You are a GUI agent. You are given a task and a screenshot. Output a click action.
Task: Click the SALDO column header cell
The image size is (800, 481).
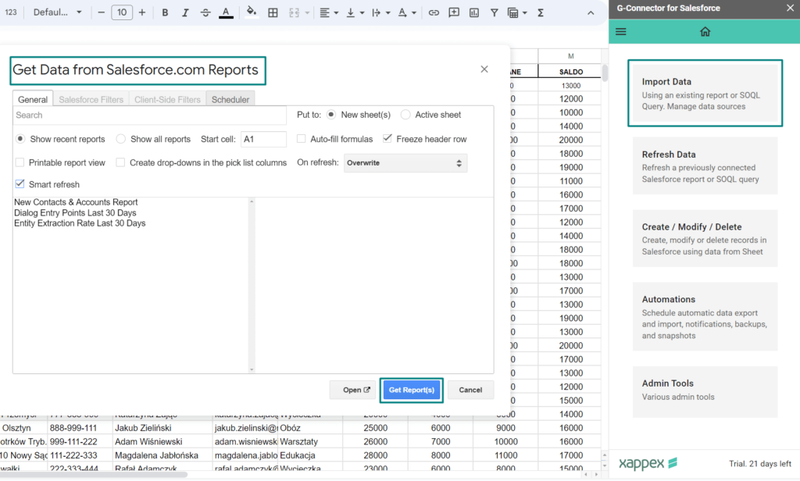[570, 71]
